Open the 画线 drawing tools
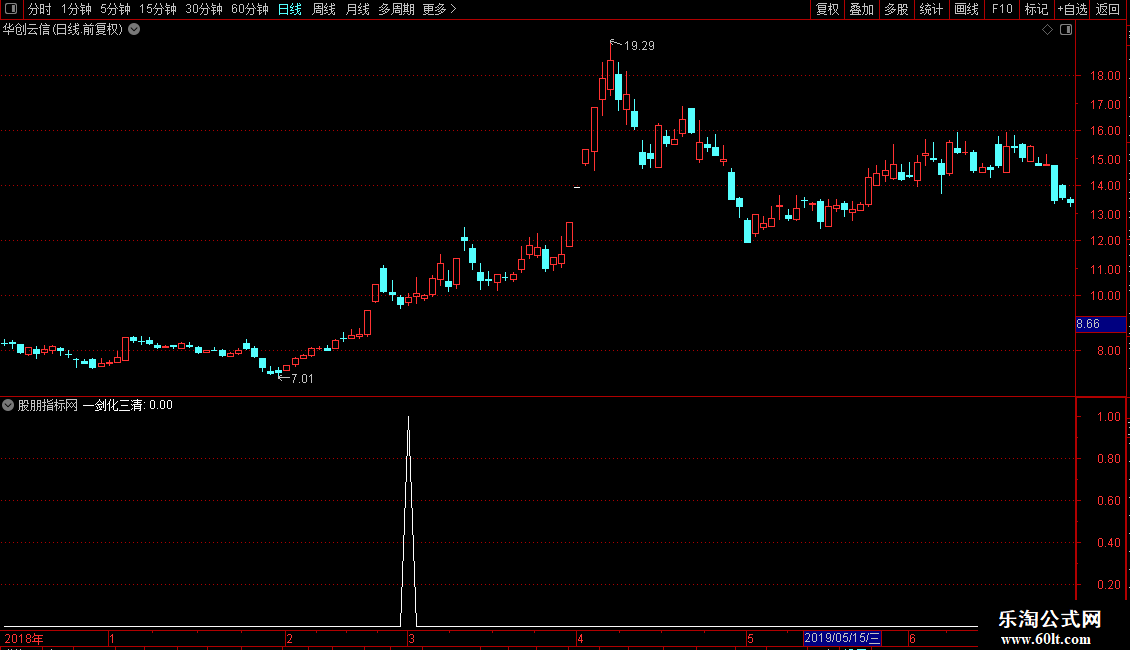The height and width of the screenshot is (650, 1130). [966, 9]
